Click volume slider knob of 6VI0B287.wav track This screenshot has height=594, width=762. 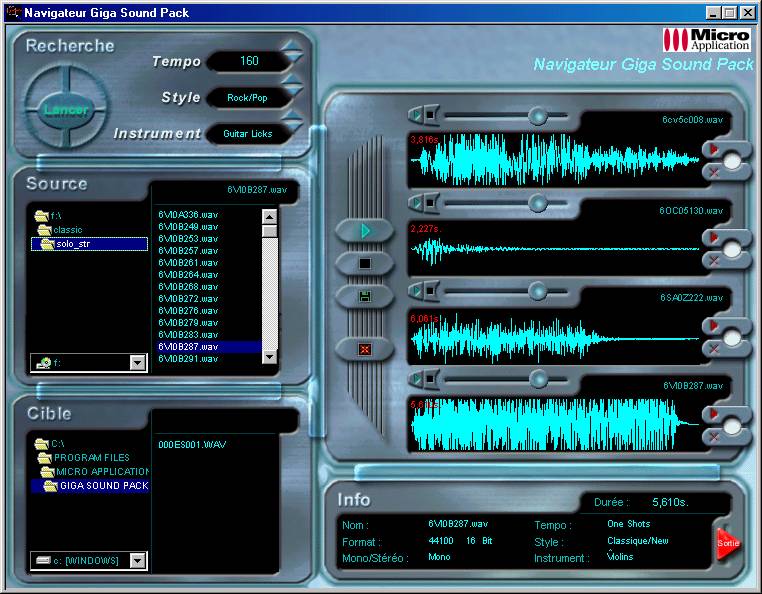click(538, 379)
